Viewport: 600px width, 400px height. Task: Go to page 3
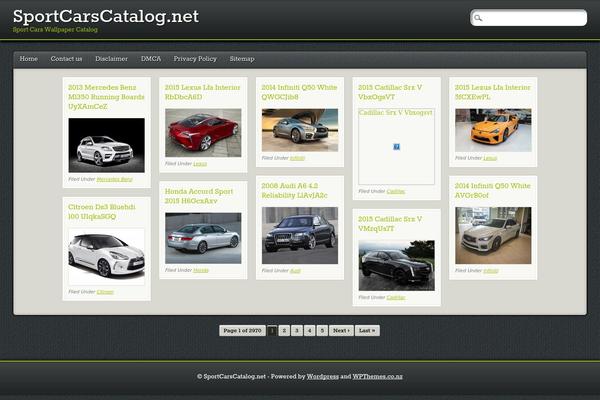point(297,330)
